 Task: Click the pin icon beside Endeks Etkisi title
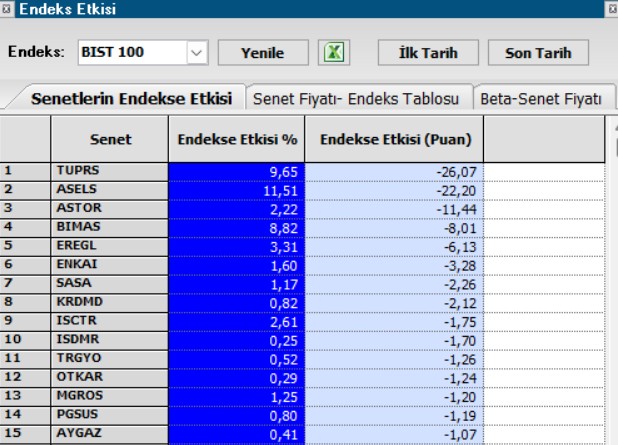point(6,9)
